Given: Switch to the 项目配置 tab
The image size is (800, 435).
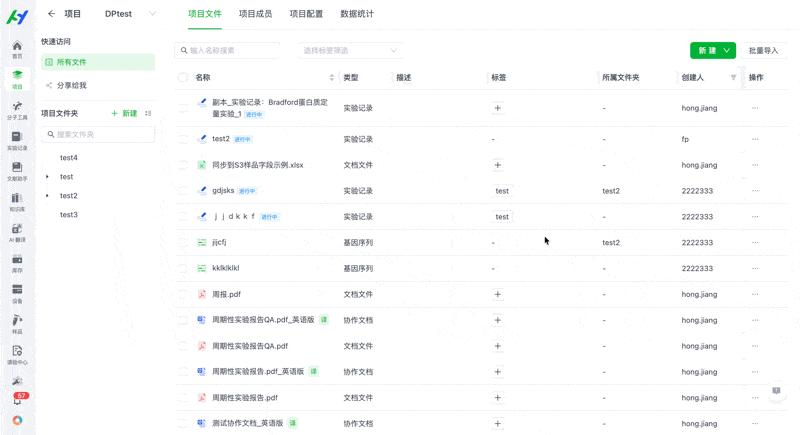Looking at the screenshot, I should [306, 14].
